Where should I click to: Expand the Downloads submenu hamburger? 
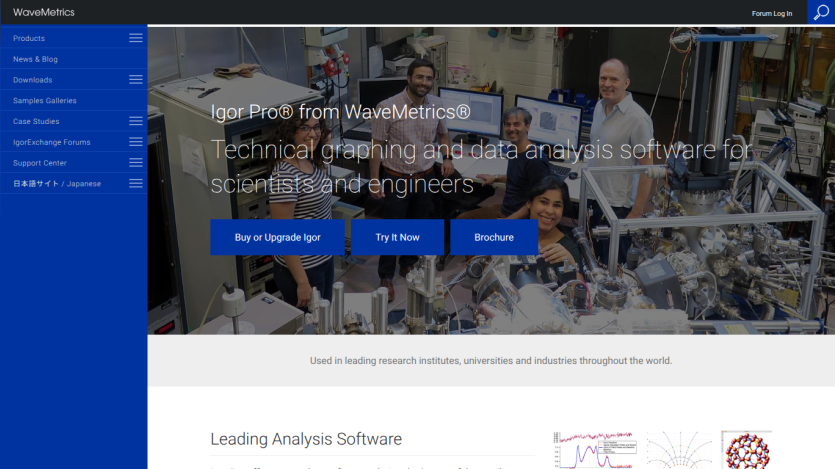coord(136,79)
